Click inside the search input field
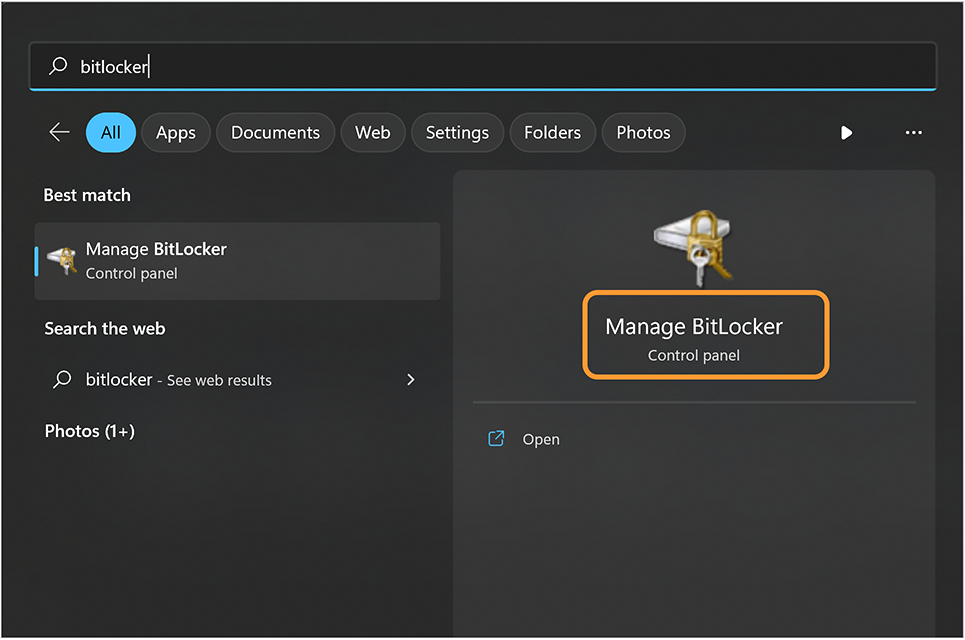 click(x=400, y=66)
